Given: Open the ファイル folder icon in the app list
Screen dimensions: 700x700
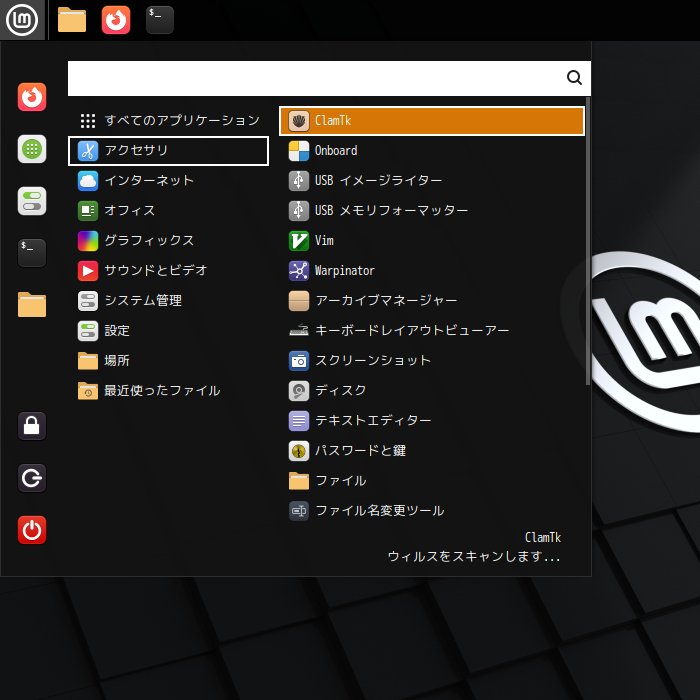Looking at the screenshot, I should (x=299, y=481).
